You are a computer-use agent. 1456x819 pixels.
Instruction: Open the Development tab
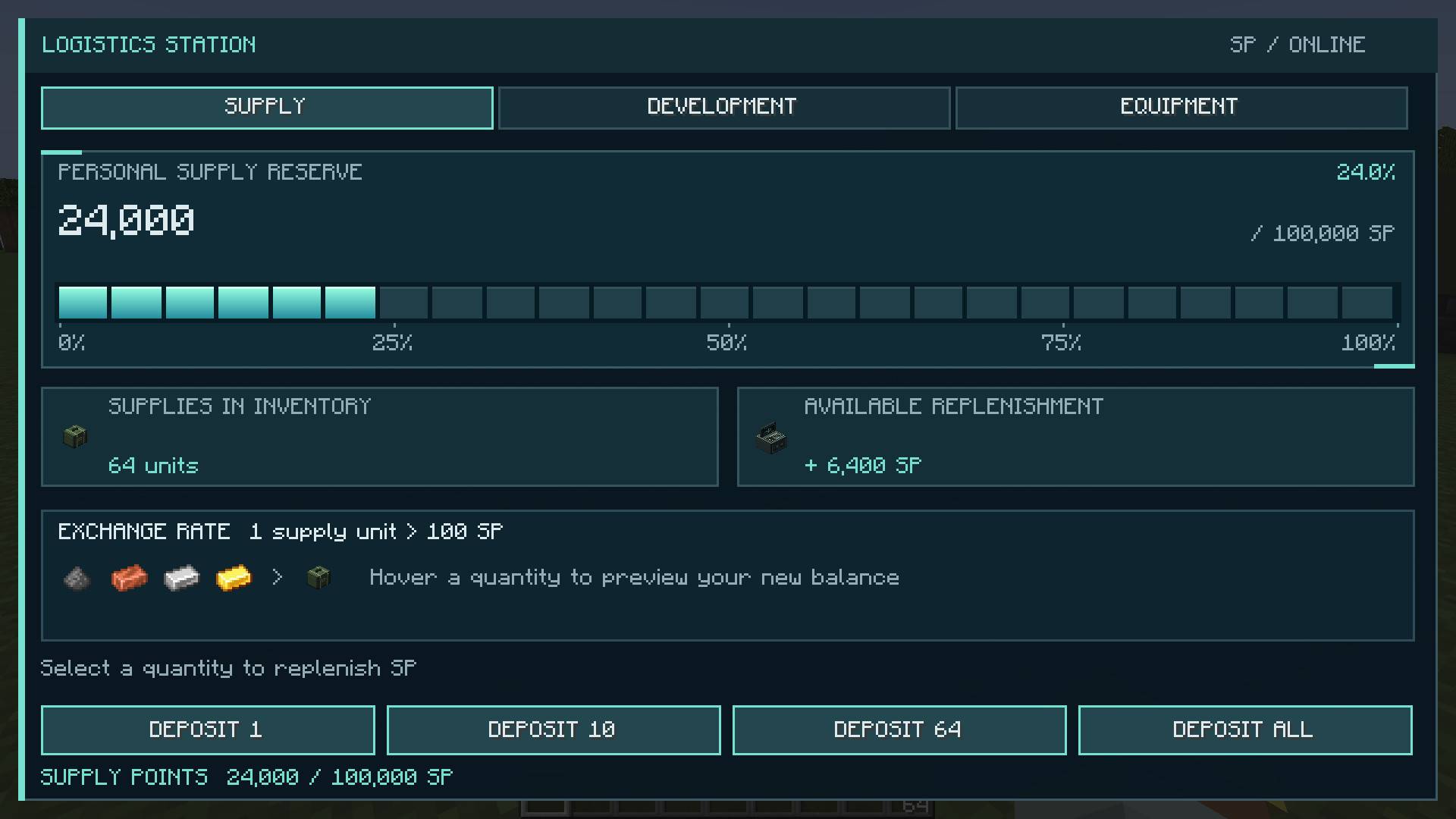[x=723, y=108]
